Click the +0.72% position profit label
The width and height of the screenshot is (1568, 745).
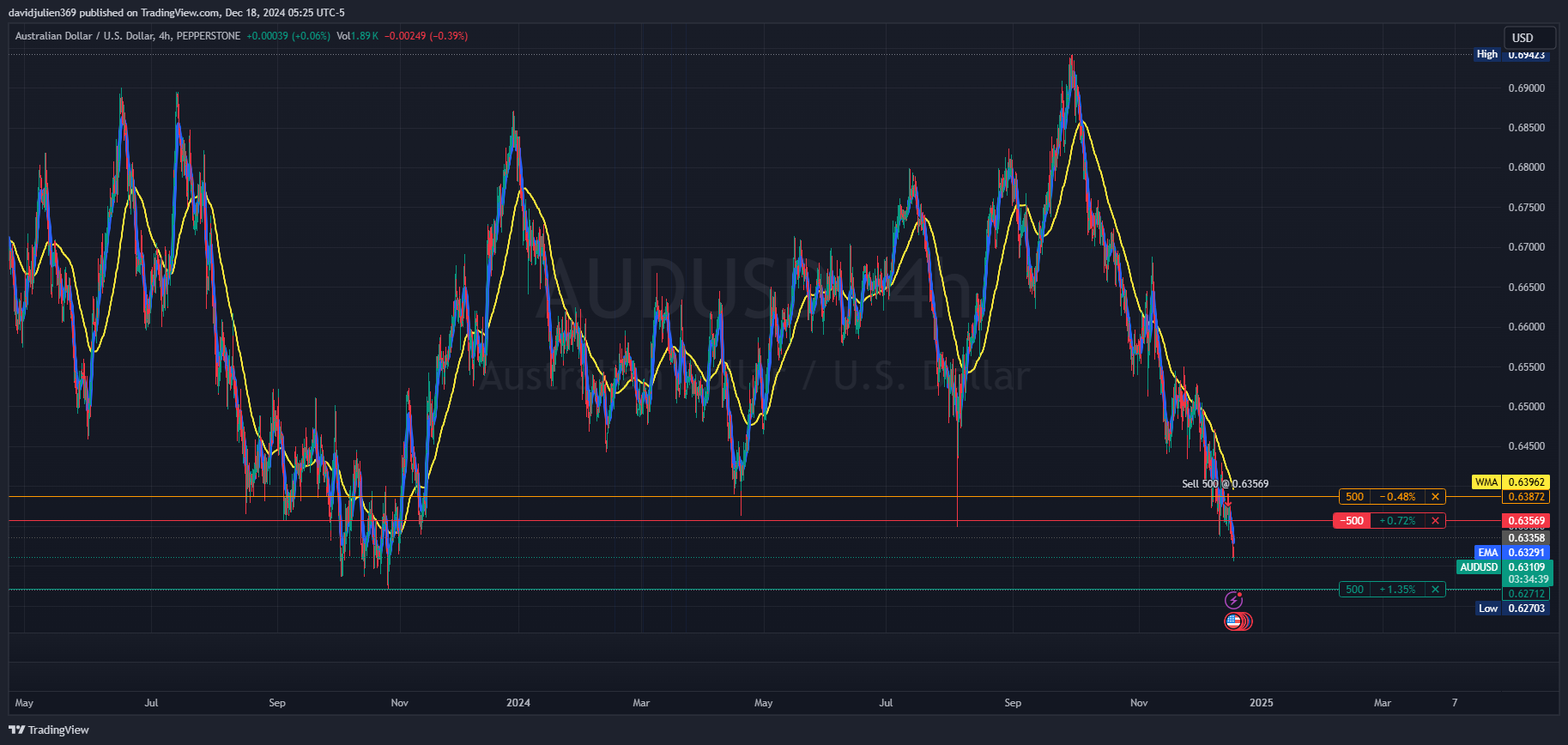[x=1397, y=521]
